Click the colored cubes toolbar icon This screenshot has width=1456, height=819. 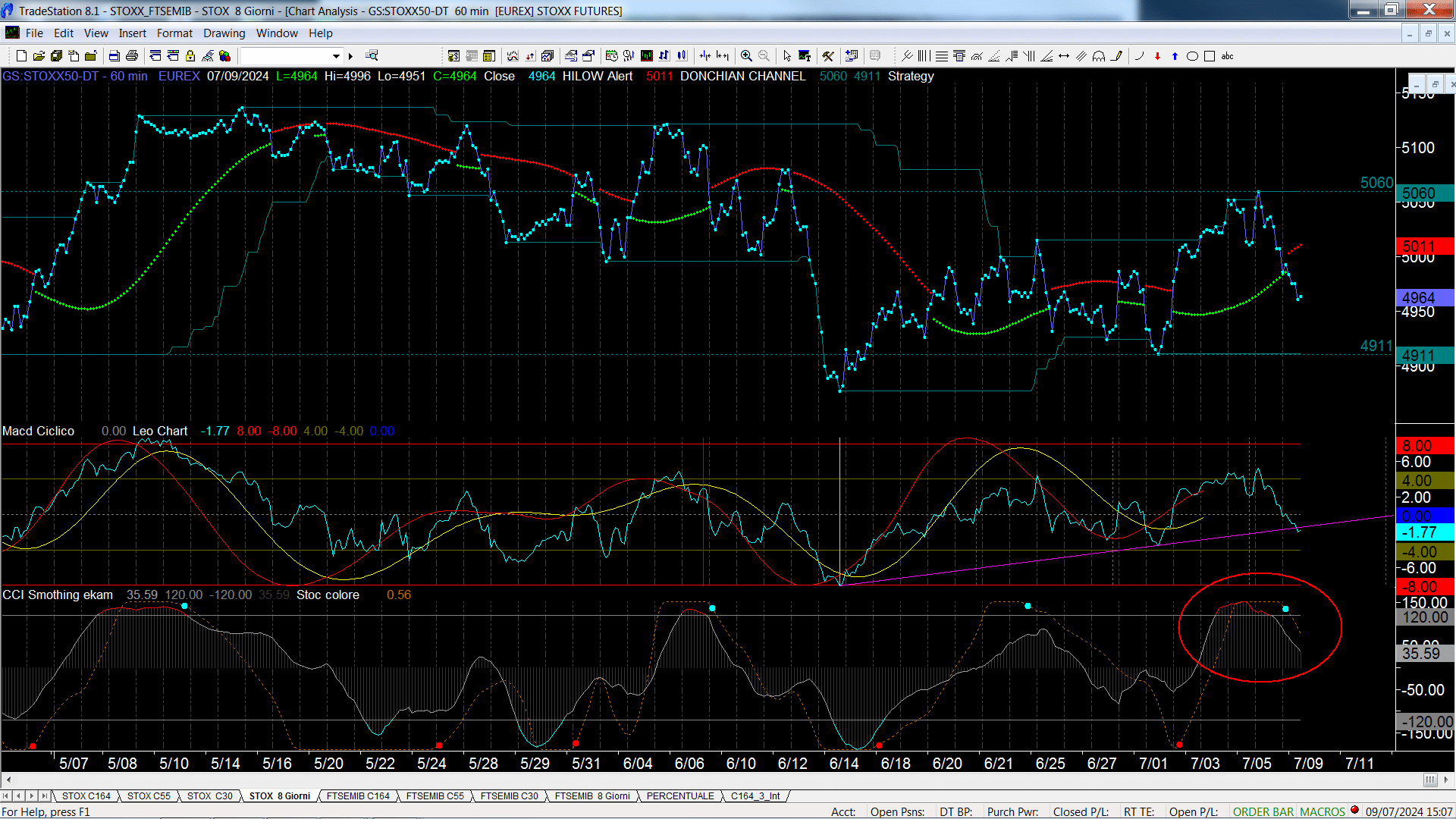point(225,56)
